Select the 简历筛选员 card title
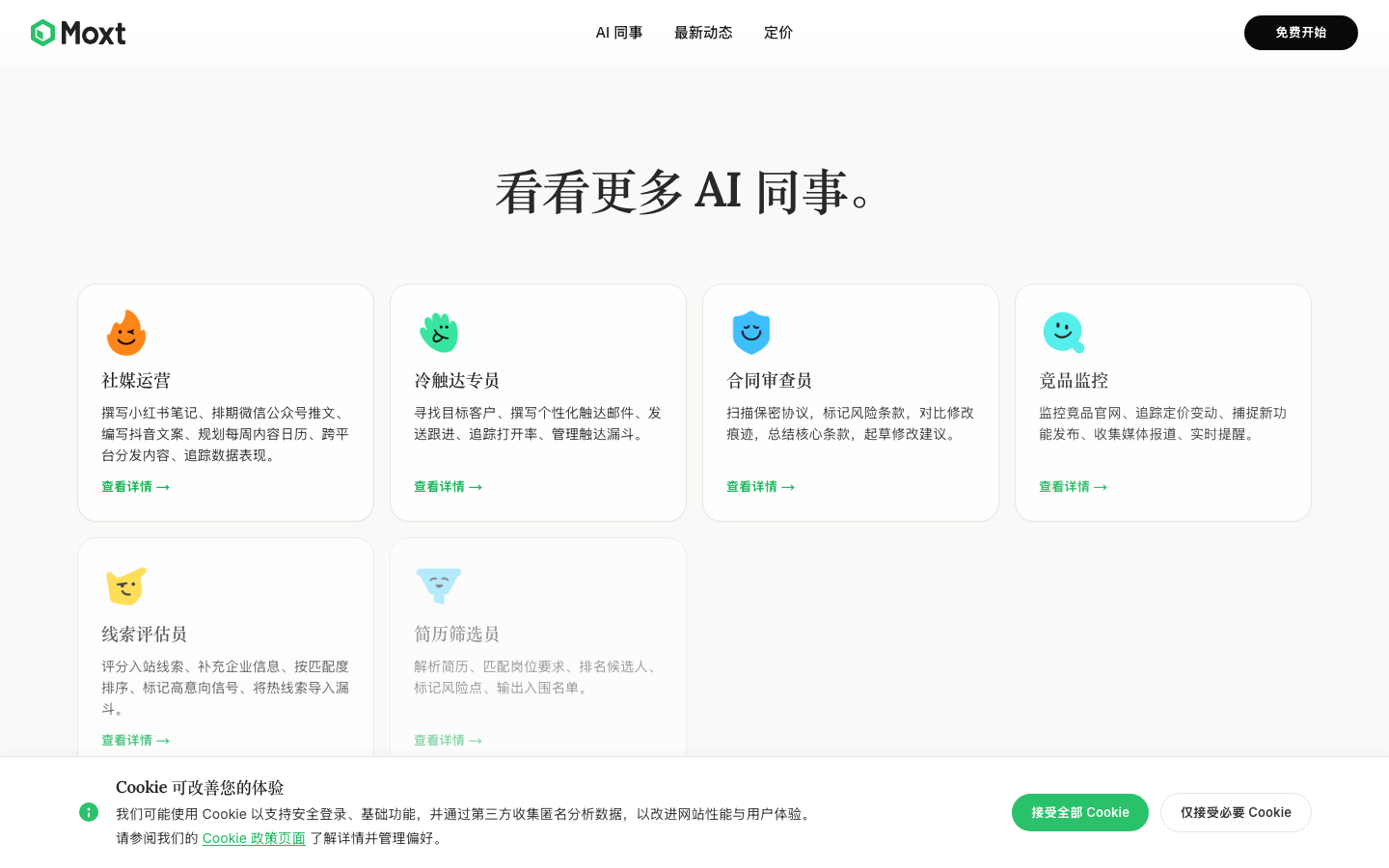 [457, 635]
